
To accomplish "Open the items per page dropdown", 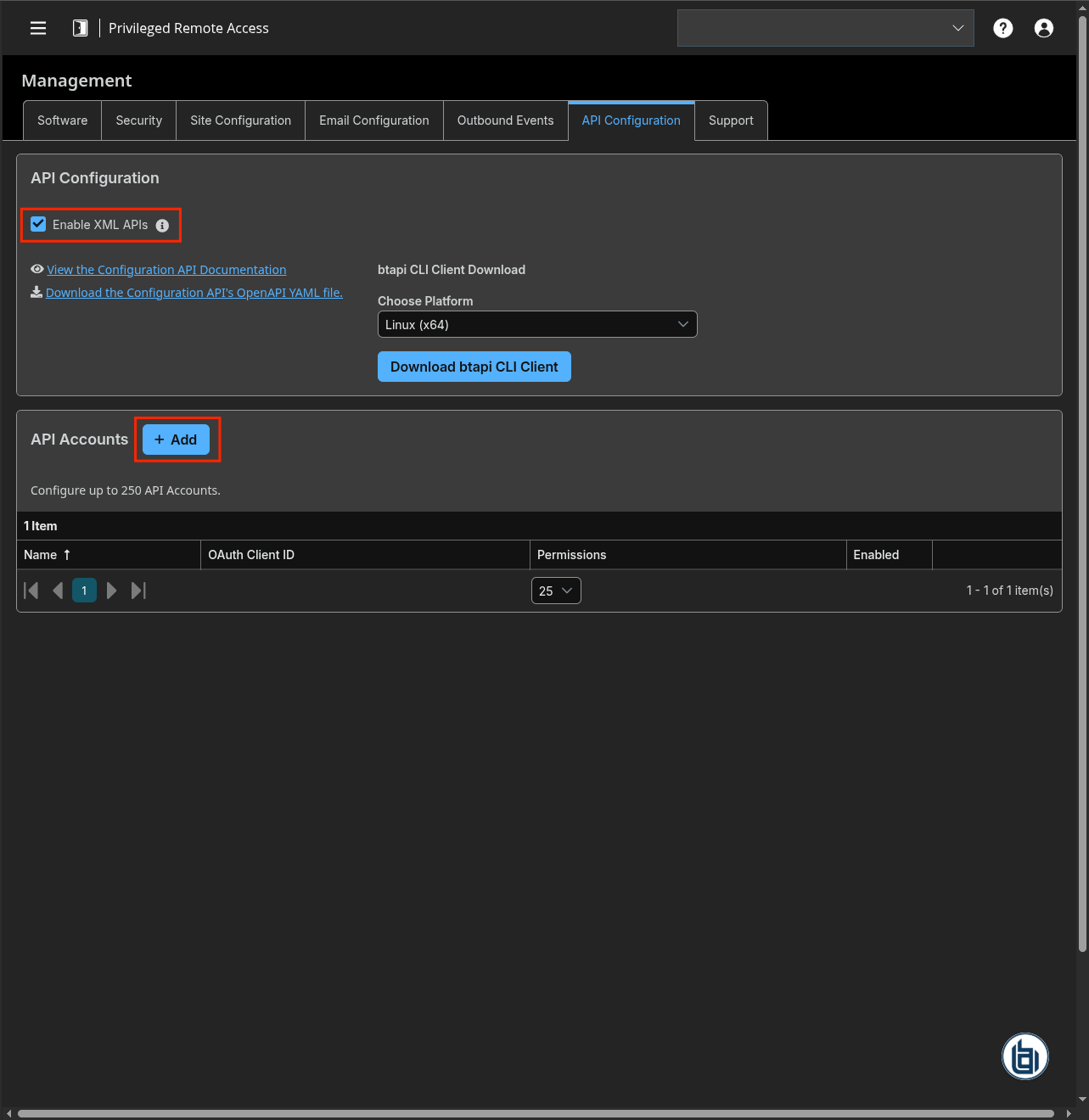I will click(x=556, y=591).
